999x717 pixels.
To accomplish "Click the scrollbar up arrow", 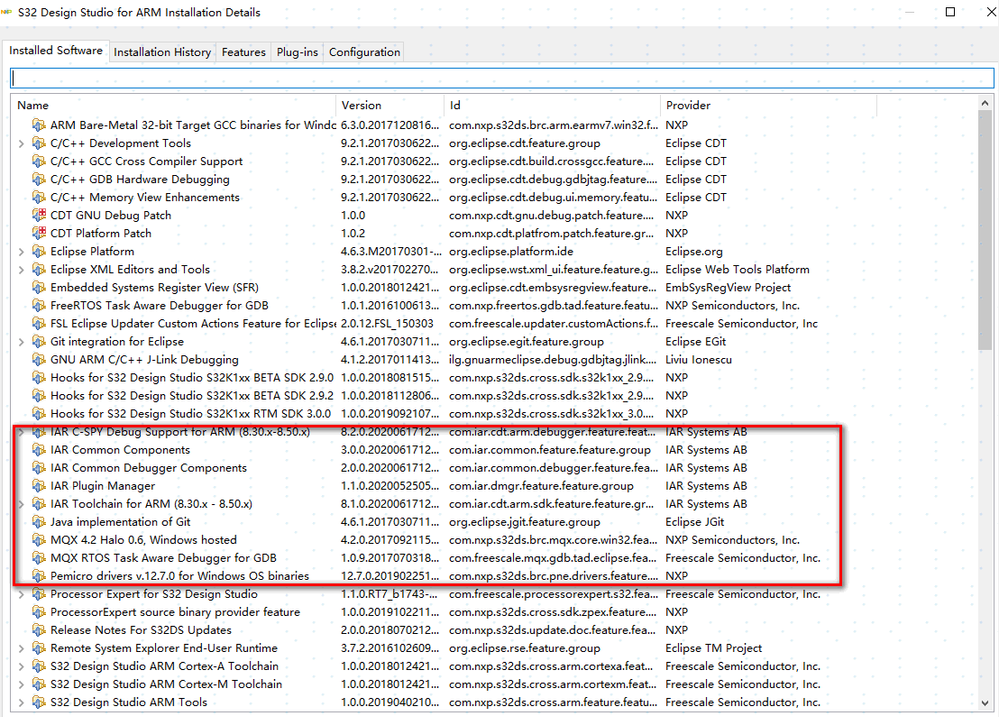I will (x=985, y=103).
